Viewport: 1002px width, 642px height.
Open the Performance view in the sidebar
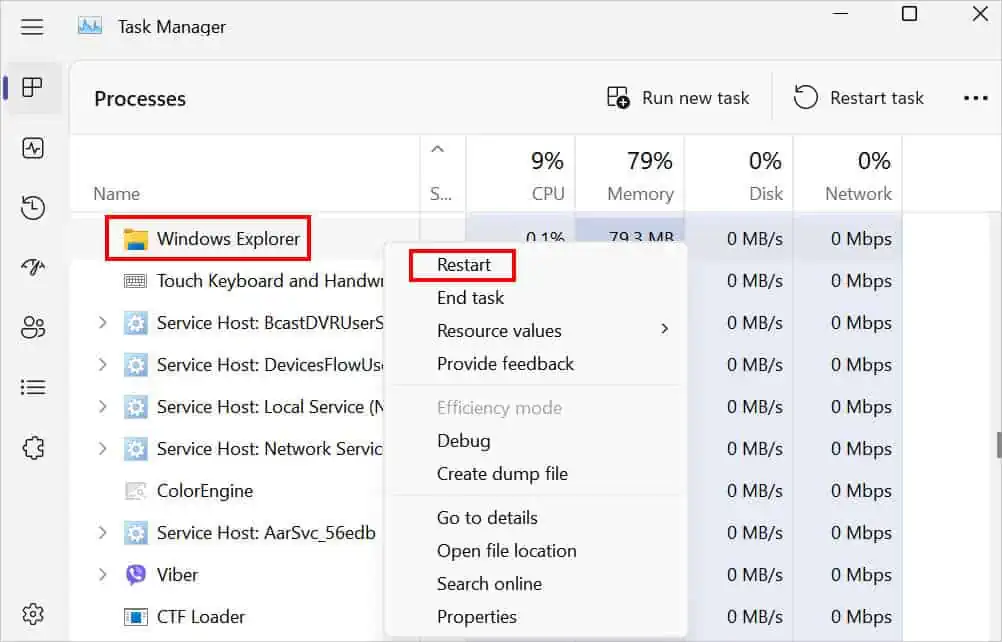[33, 147]
